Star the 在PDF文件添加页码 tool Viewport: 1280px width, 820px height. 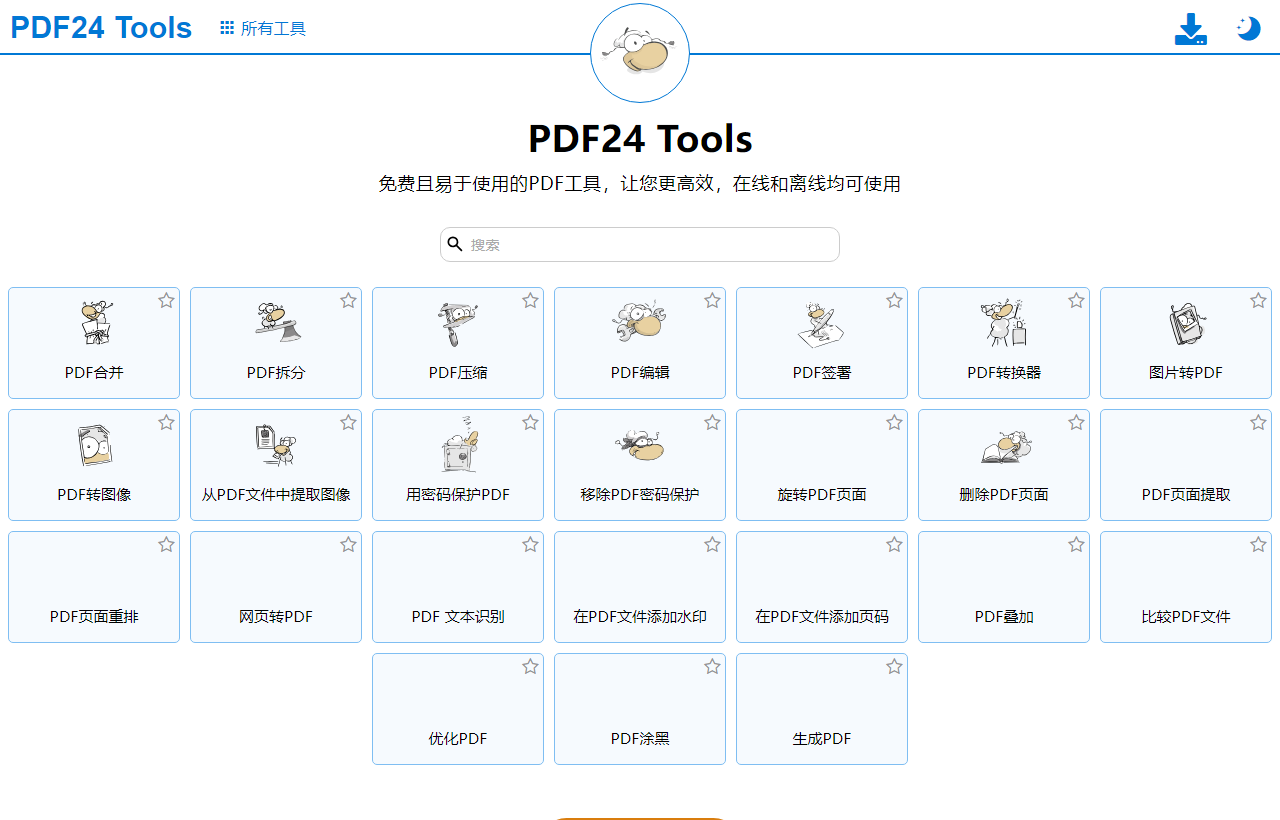894,544
